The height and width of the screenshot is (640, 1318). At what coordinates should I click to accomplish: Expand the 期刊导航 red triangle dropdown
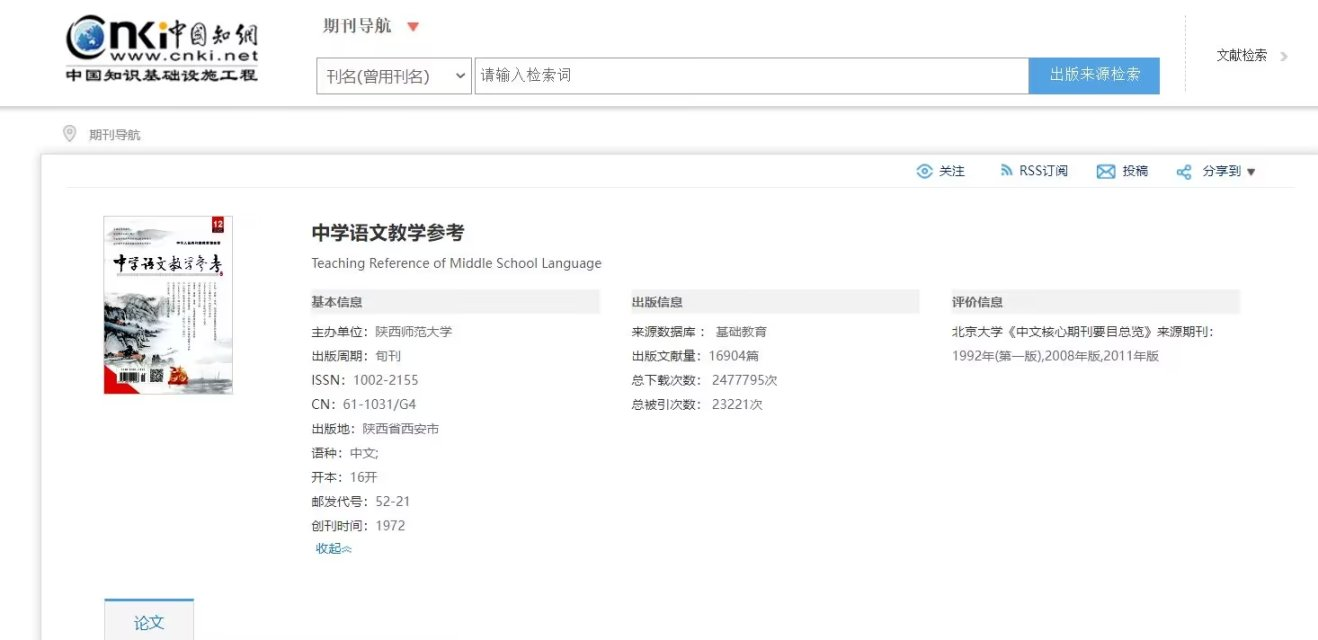coord(413,27)
